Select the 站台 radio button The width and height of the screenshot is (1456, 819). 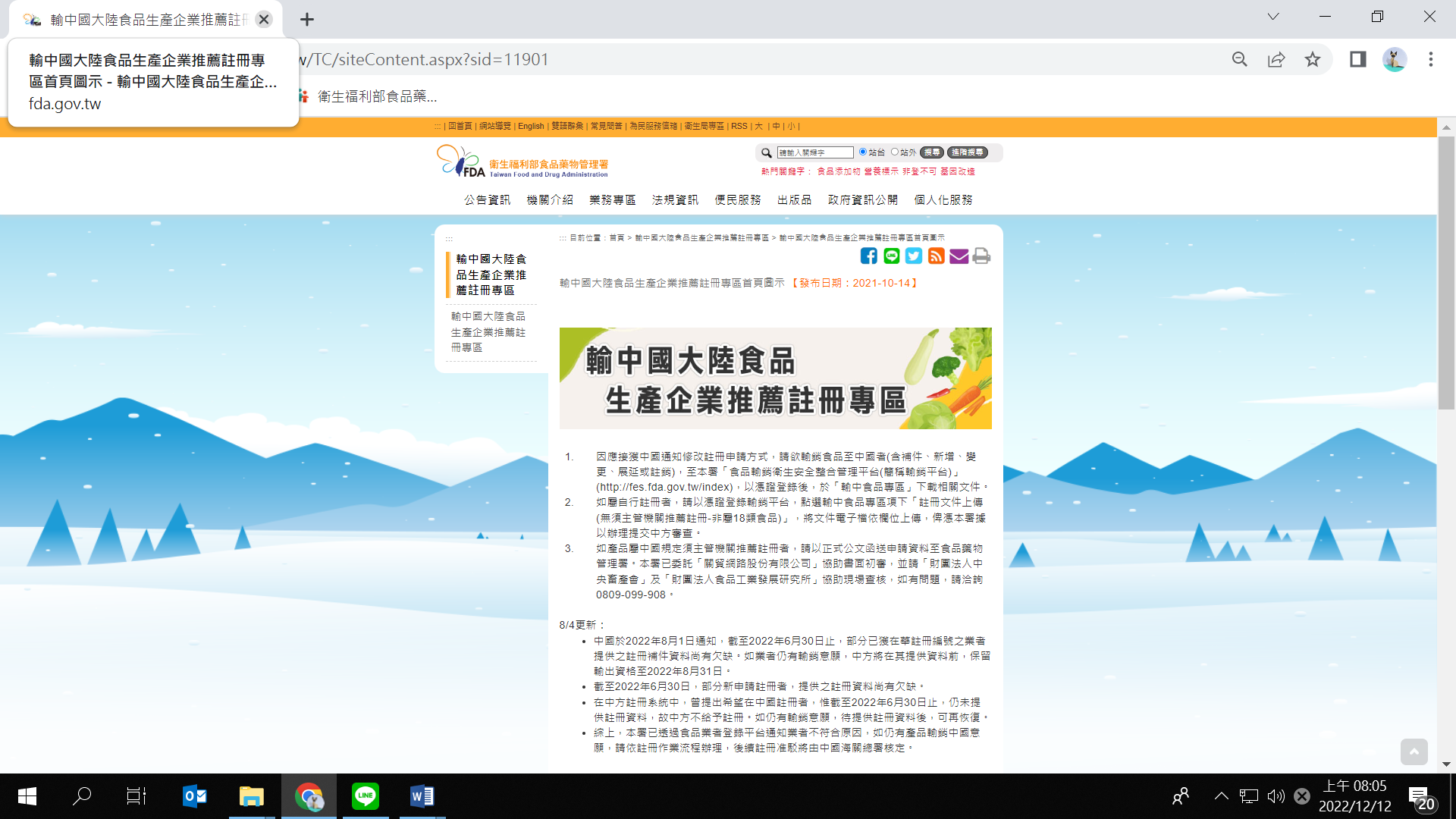(x=863, y=152)
